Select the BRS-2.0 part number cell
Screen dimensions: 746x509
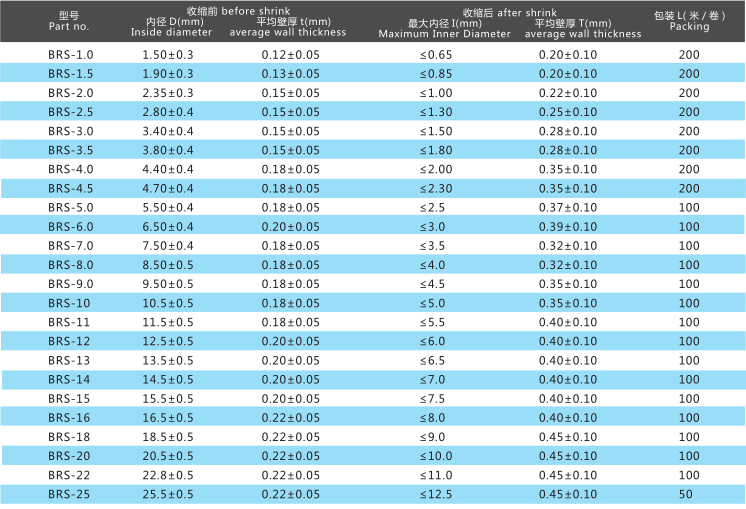click(x=70, y=93)
